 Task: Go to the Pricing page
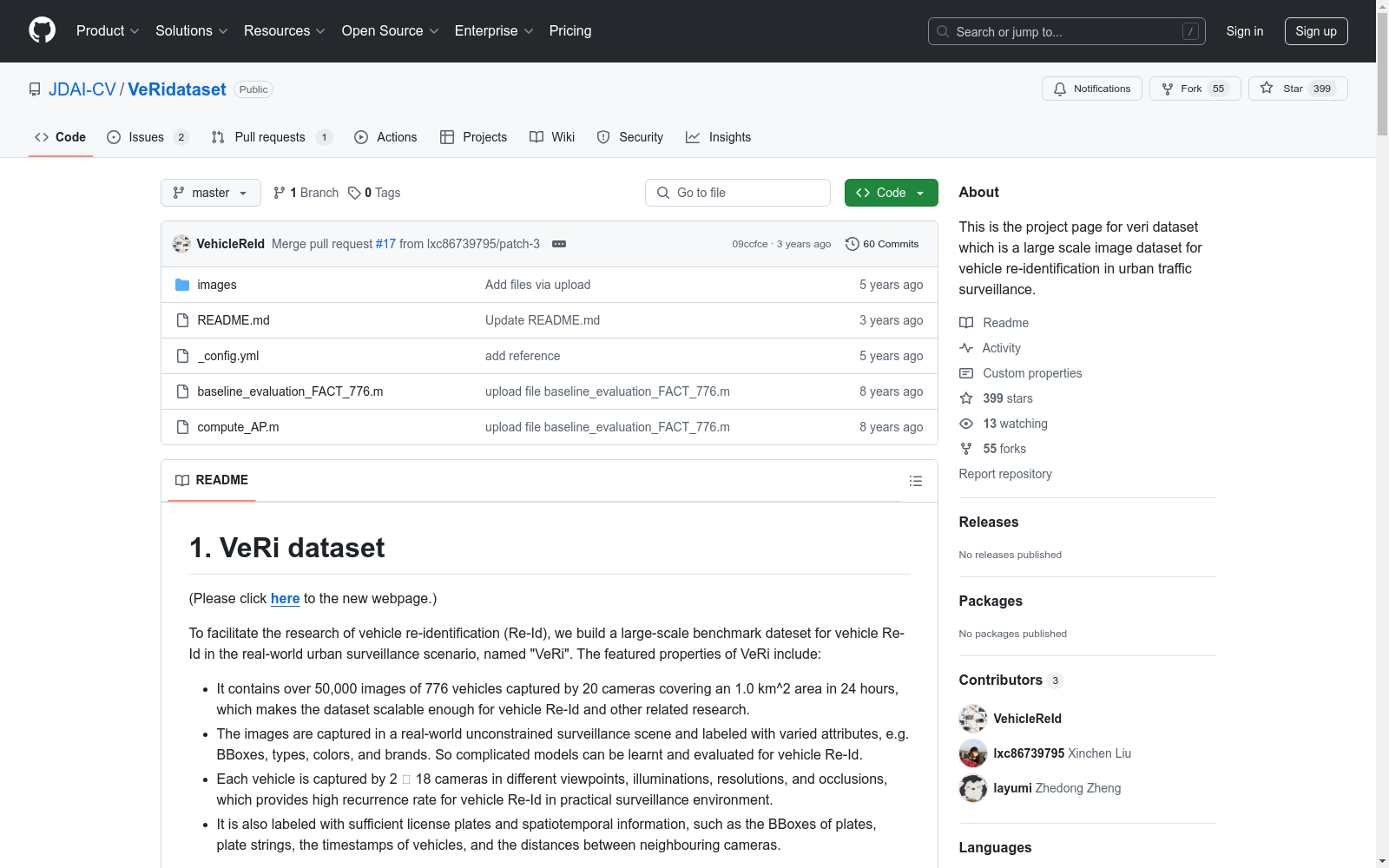[570, 30]
